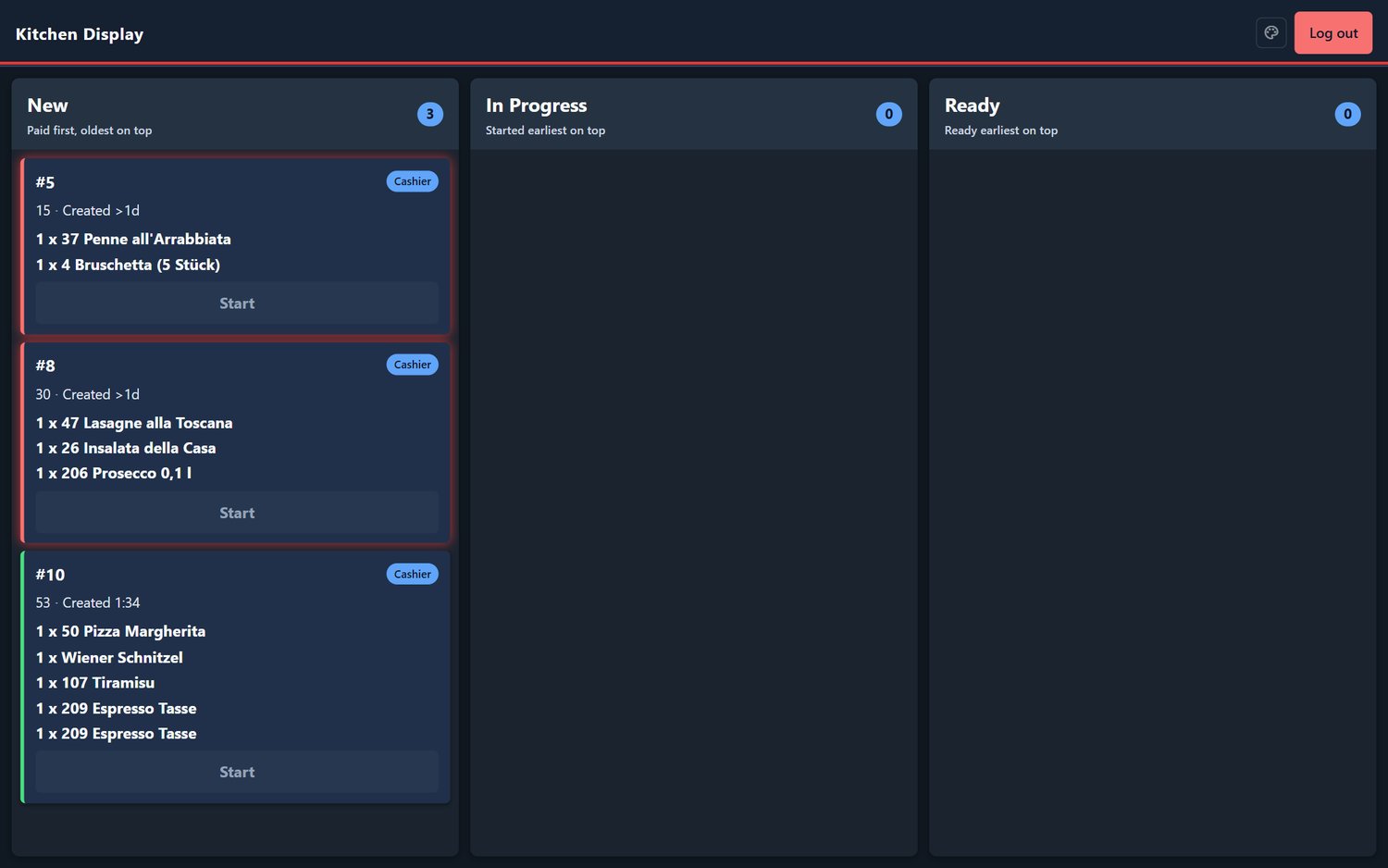Viewport: 1388px width, 868px height.
Task: Start order #8
Action: point(237,513)
